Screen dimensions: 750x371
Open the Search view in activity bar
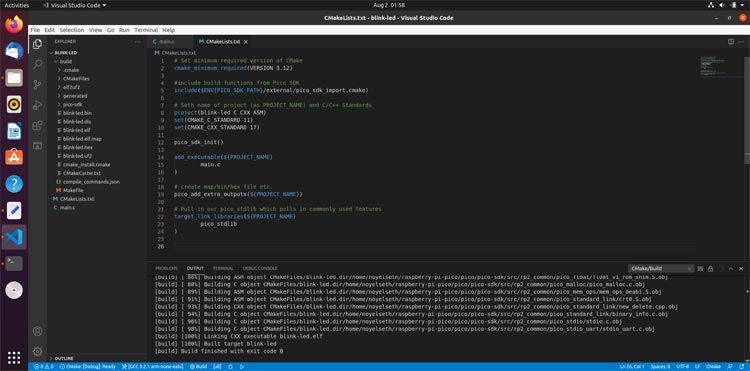point(37,64)
